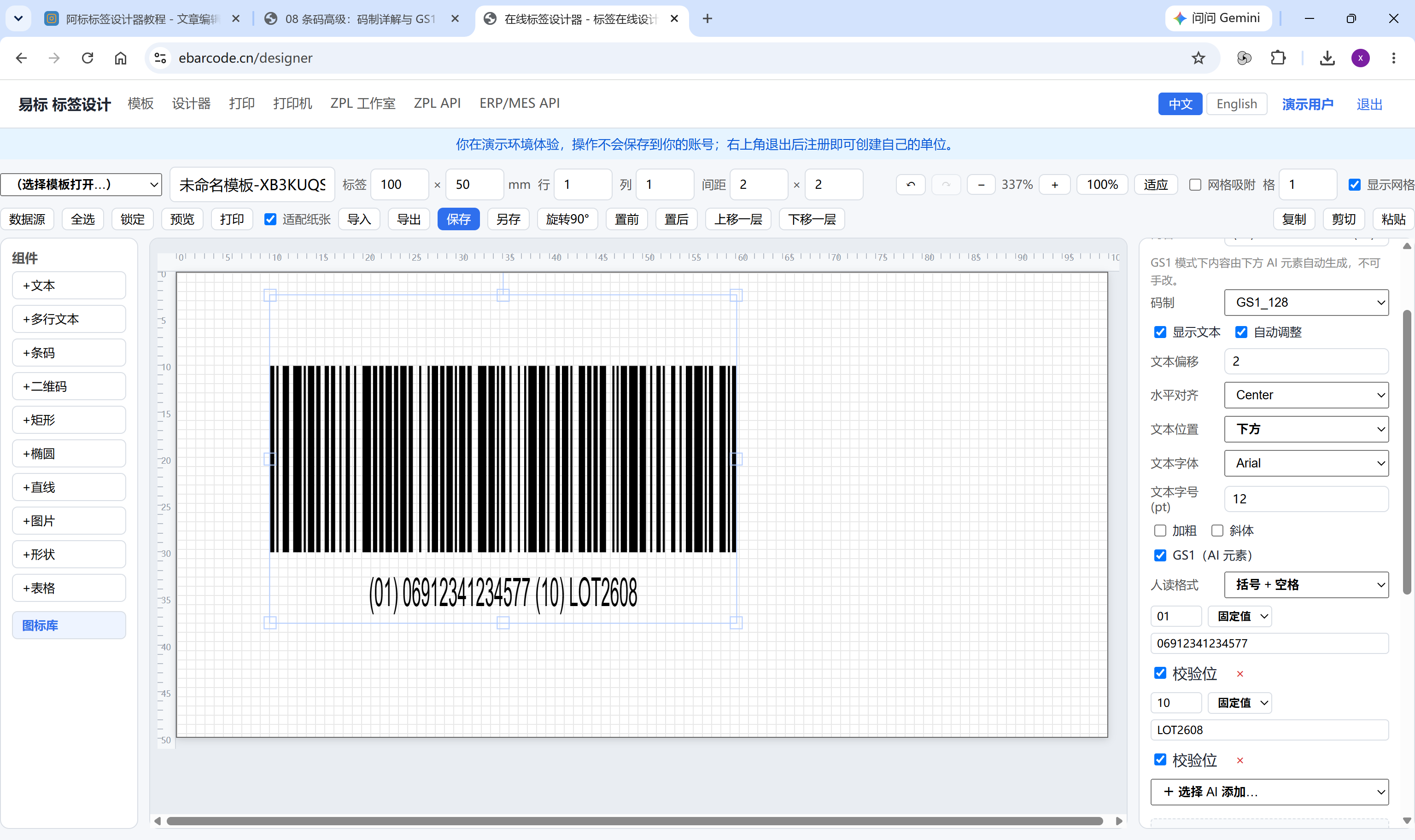Toggle the GS1 (AI 元素) checkbox

click(1160, 555)
